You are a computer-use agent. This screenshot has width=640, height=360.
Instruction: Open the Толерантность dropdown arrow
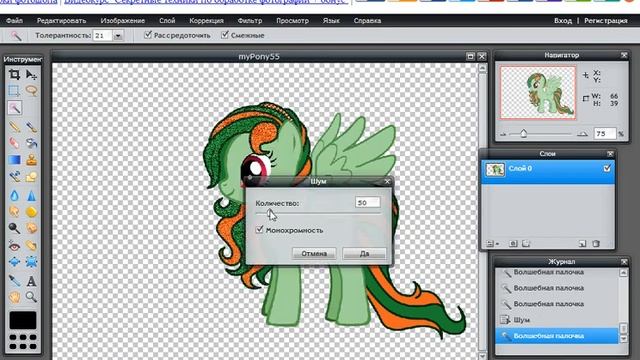tap(118, 36)
